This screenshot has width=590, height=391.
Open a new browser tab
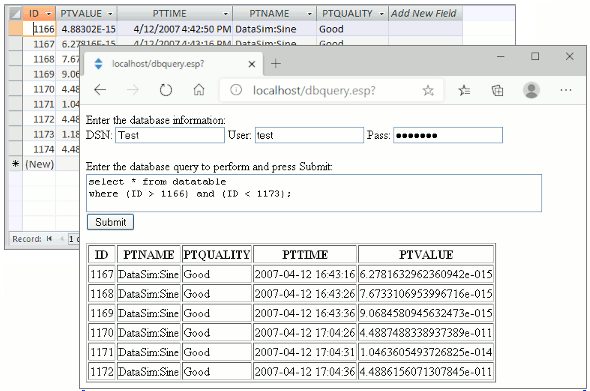[x=276, y=64]
